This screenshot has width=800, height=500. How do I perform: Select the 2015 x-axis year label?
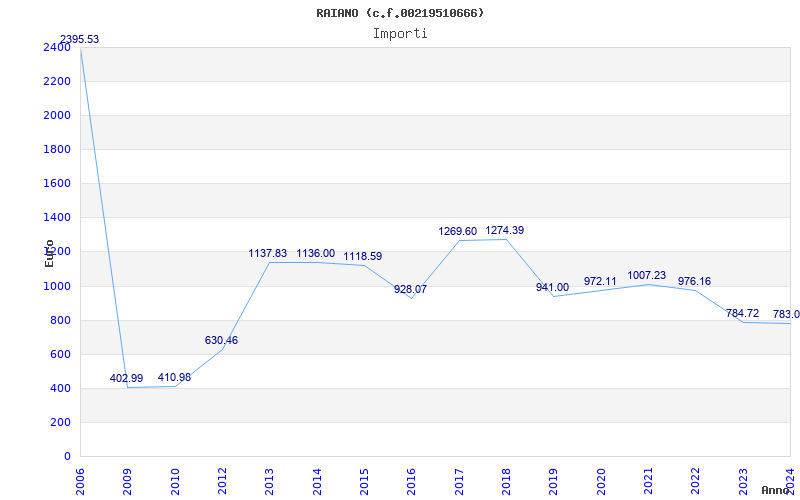pyautogui.click(x=364, y=481)
